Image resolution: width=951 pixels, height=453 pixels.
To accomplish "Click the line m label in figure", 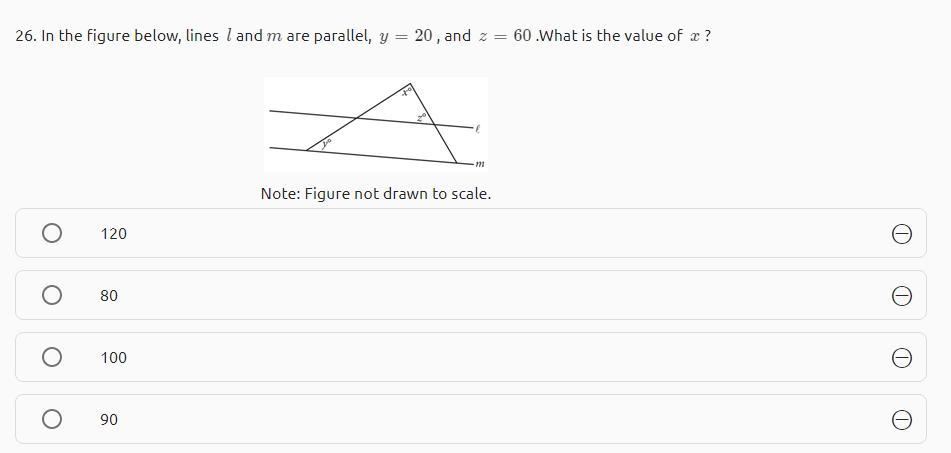I will [480, 164].
